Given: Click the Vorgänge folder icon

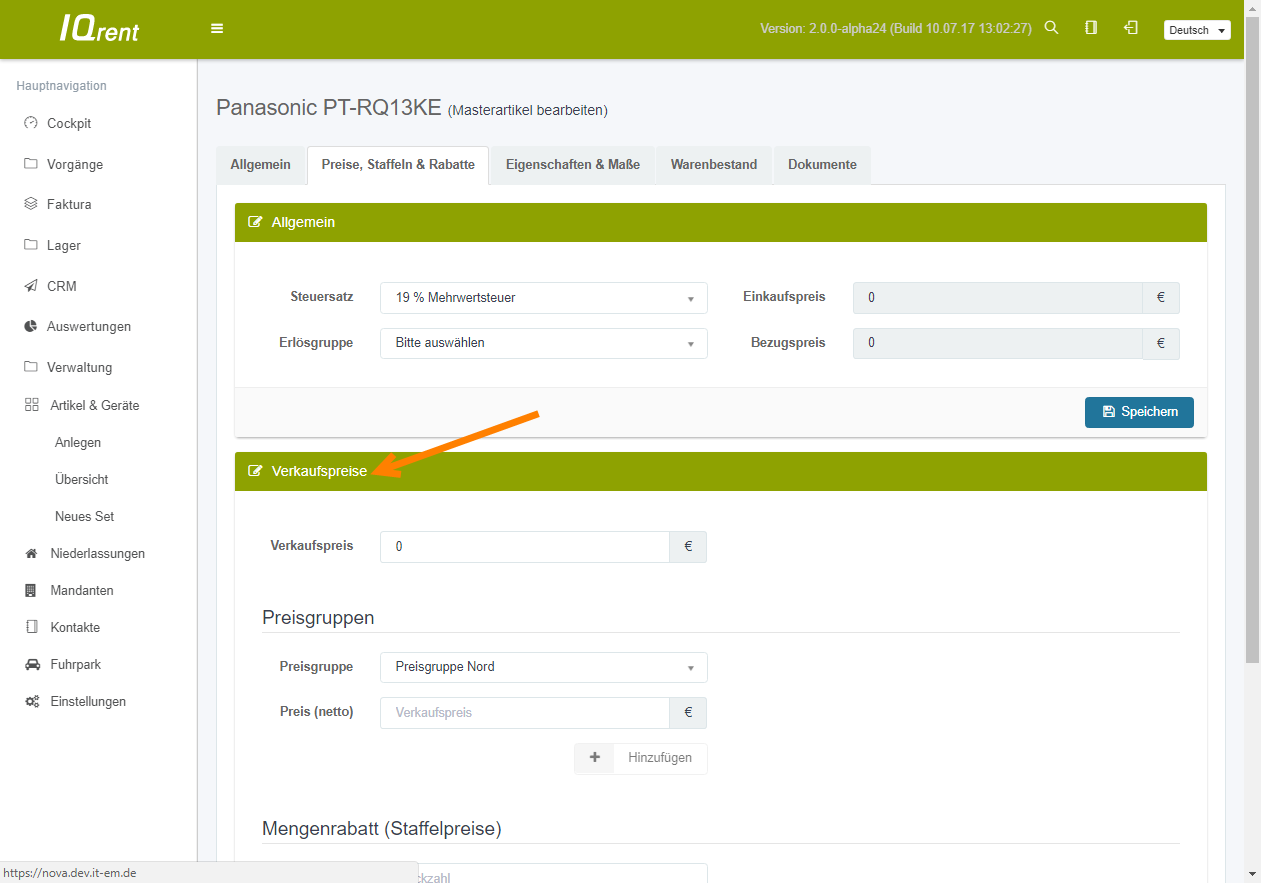Looking at the screenshot, I should click(31, 164).
